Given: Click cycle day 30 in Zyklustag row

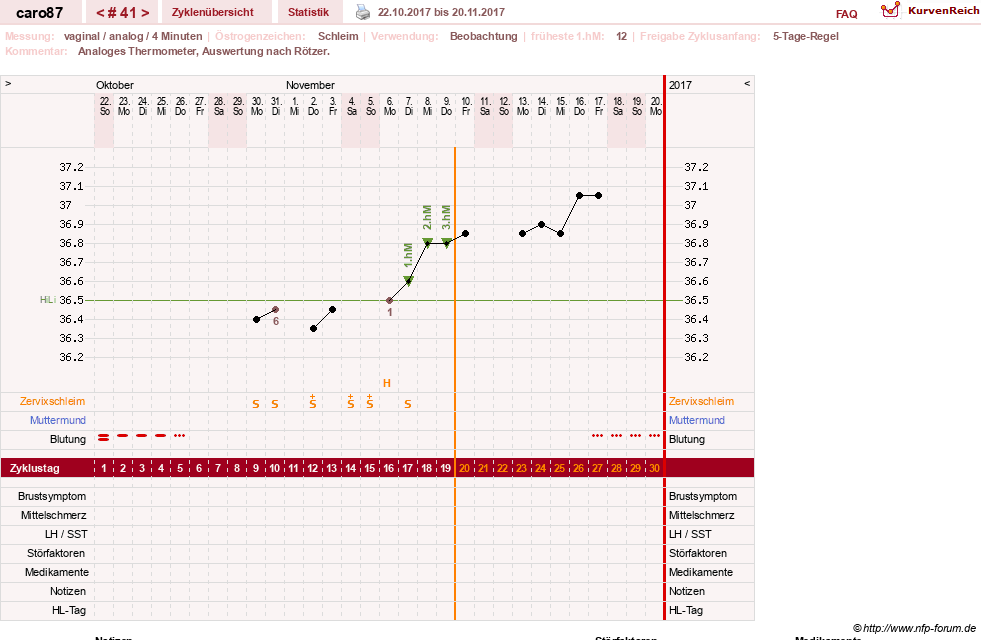Looking at the screenshot, I should pyautogui.click(x=654, y=468).
